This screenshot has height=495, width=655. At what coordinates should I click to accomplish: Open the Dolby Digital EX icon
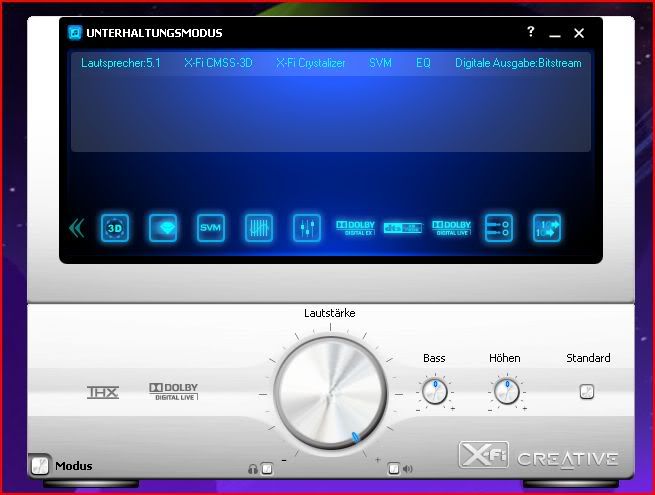(355, 228)
